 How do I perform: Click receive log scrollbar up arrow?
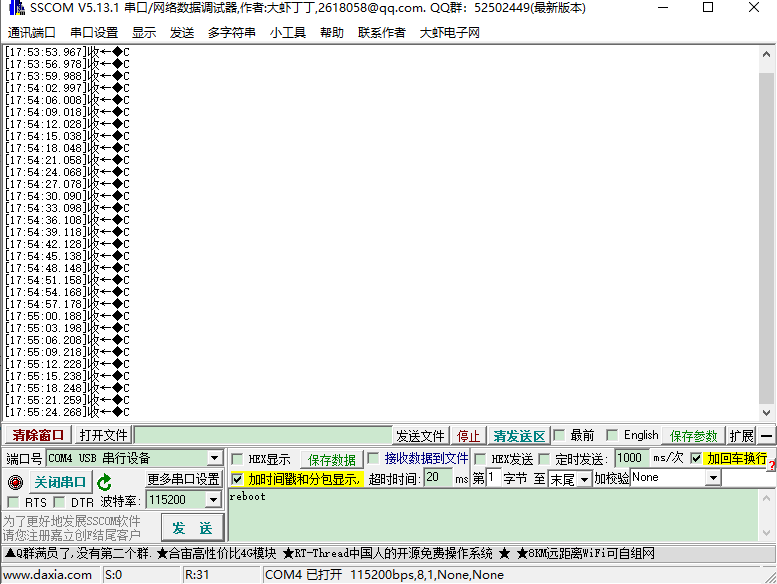pos(766,53)
